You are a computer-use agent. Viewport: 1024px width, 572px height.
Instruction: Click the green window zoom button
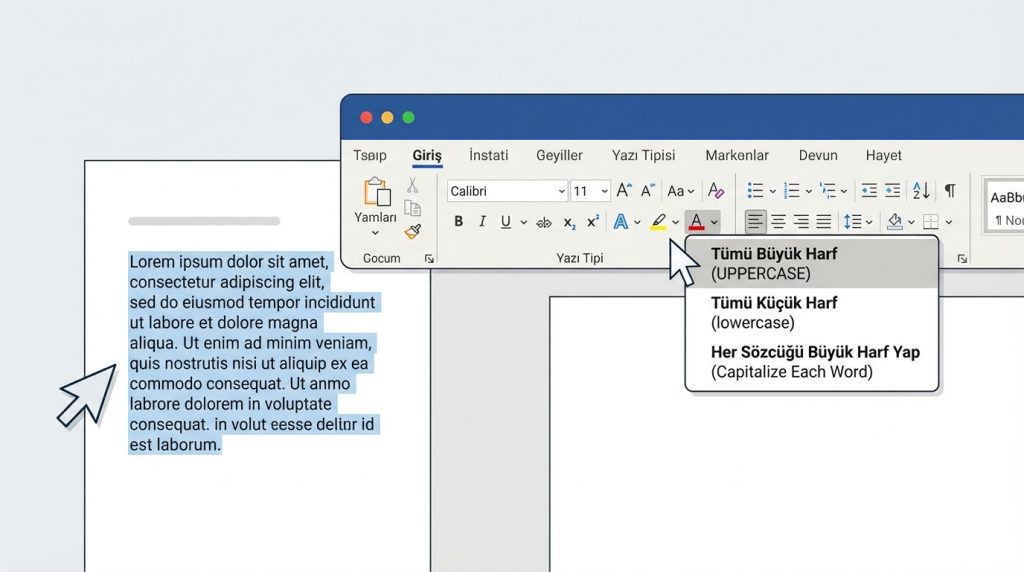[x=408, y=118]
